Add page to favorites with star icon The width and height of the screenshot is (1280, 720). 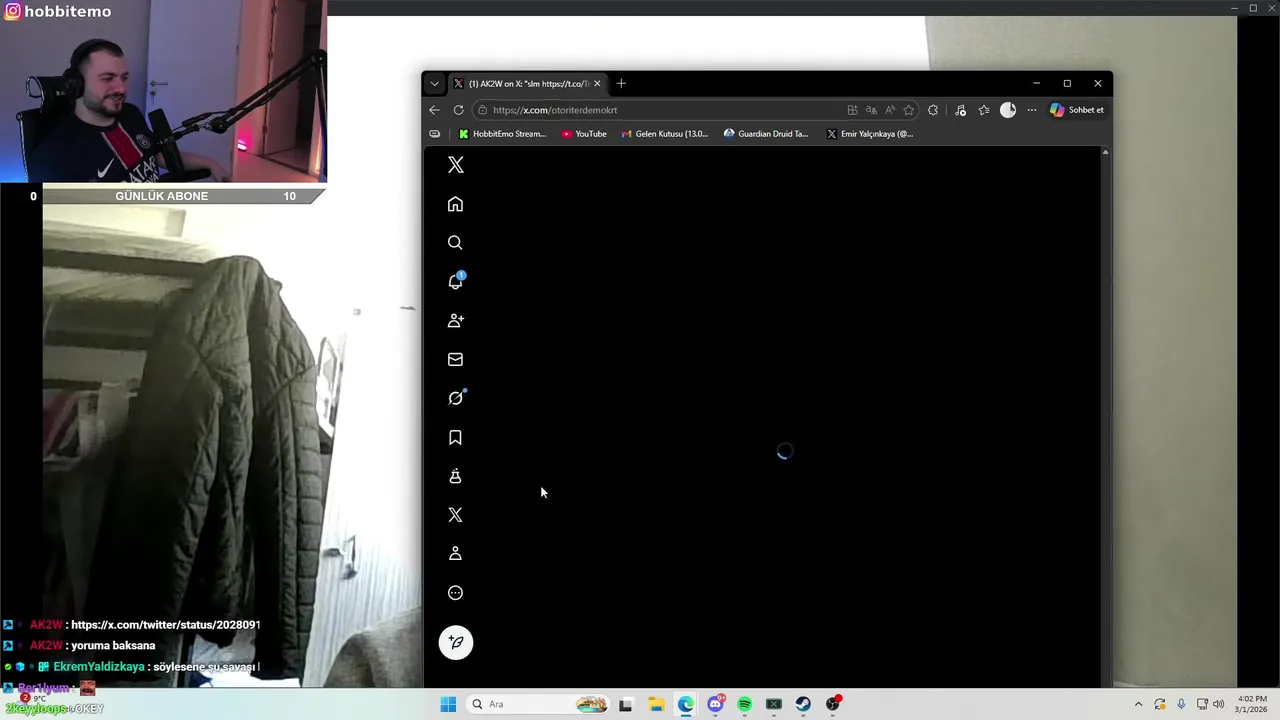click(909, 110)
